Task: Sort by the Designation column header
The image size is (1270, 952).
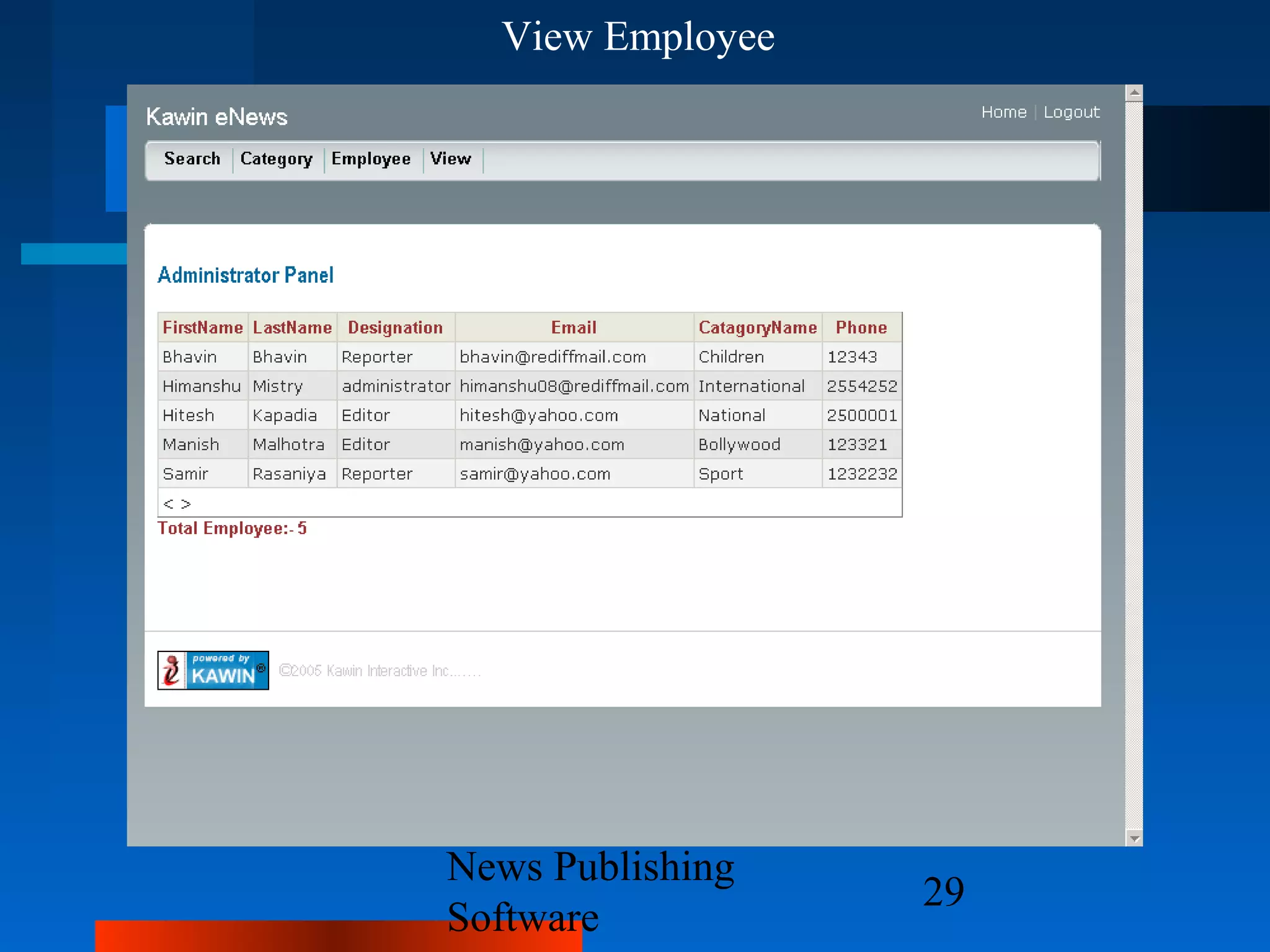Action: tap(396, 327)
